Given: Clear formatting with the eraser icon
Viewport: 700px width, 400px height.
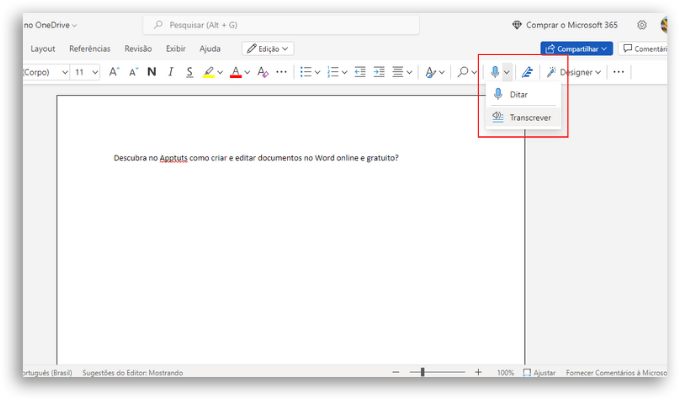Looking at the screenshot, I should (263, 72).
